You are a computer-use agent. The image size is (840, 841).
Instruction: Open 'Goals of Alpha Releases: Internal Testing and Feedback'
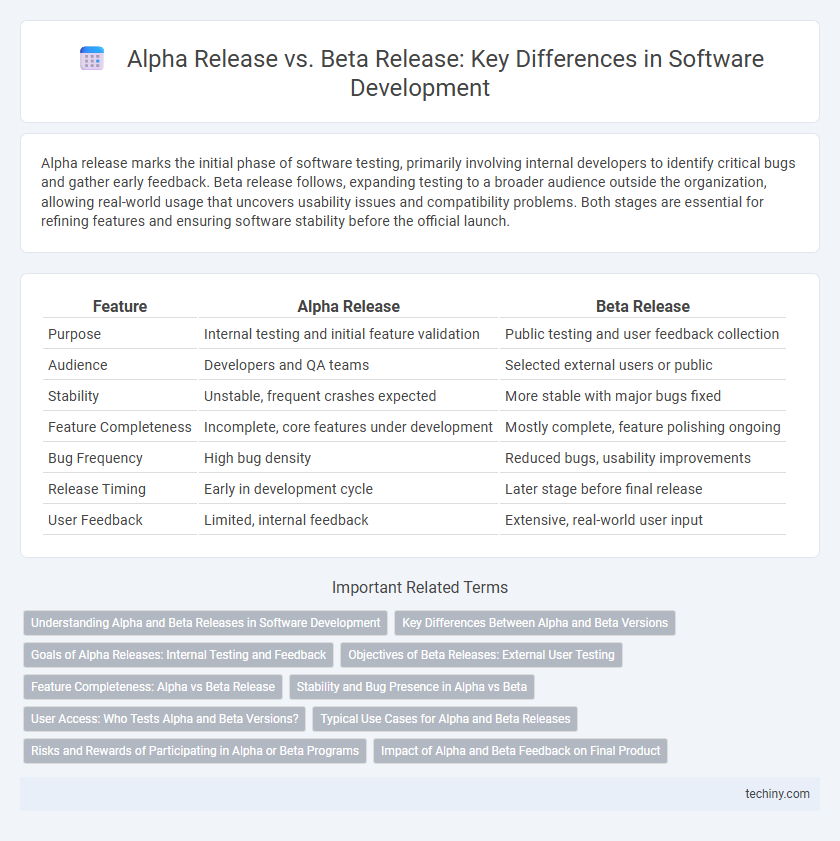179,655
